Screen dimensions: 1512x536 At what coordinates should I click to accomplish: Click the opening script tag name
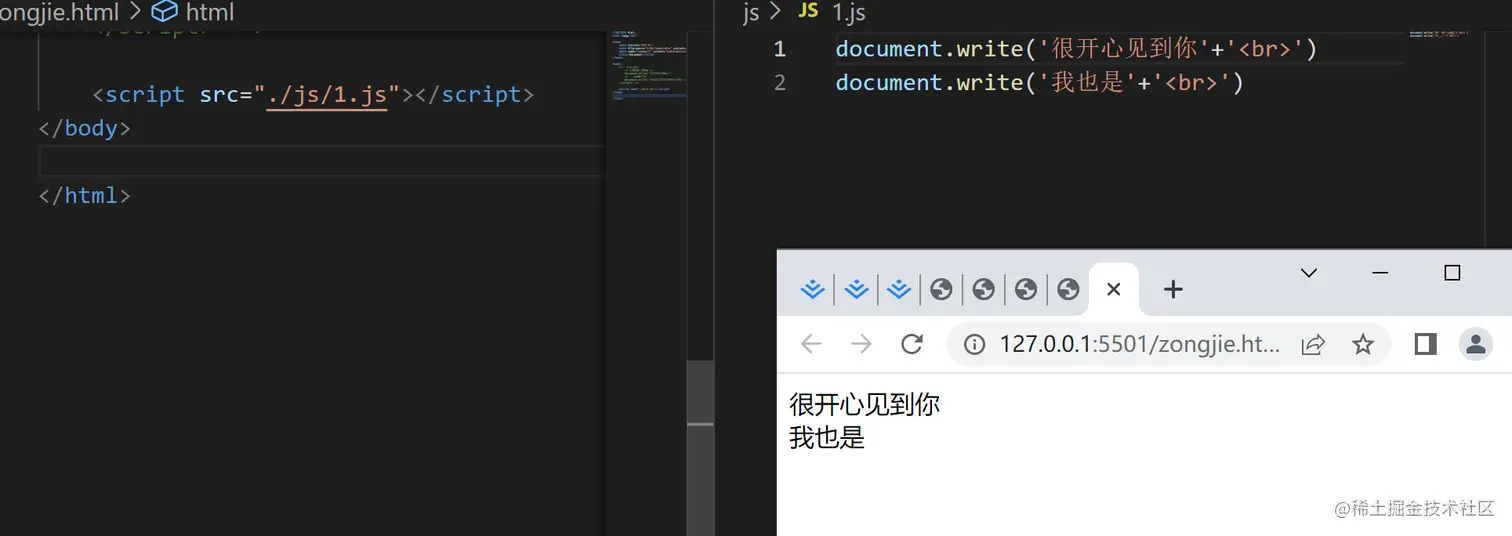tap(145, 95)
